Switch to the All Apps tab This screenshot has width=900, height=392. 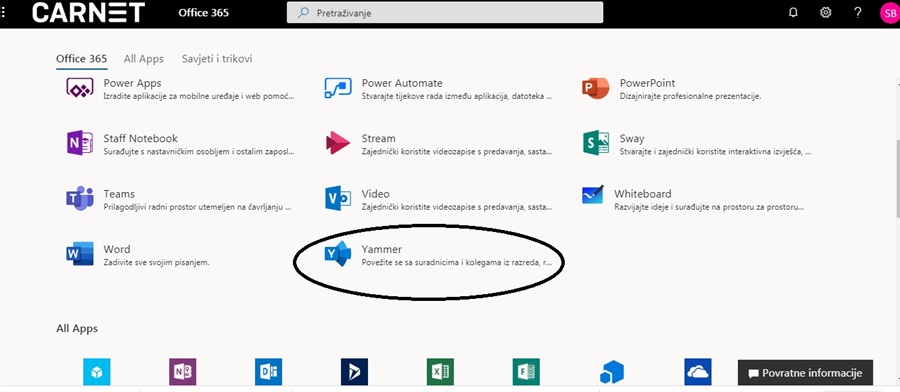[x=143, y=59]
